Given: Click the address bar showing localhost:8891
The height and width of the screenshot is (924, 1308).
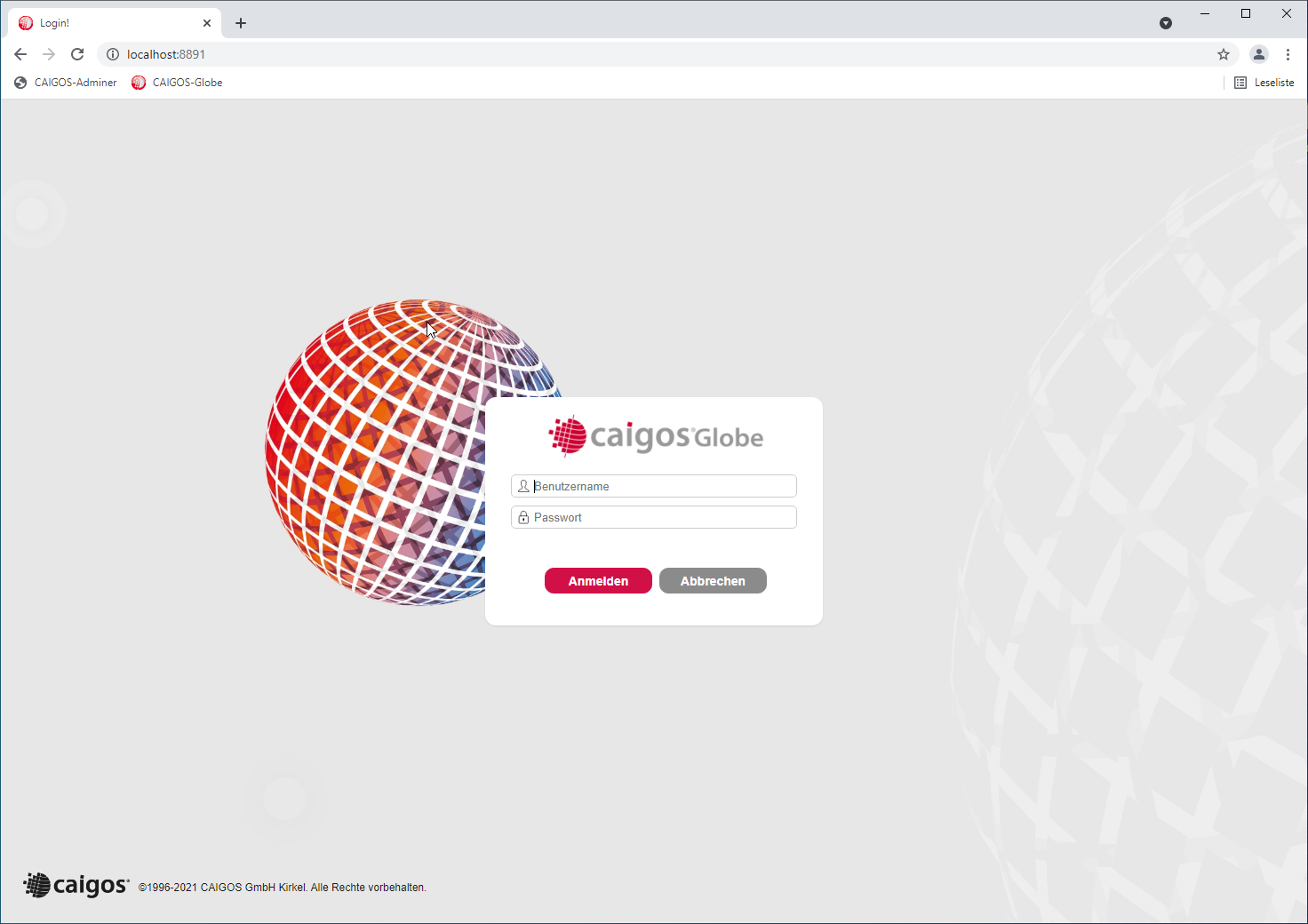Looking at the screenshot, I should click(x=622, y=54).
